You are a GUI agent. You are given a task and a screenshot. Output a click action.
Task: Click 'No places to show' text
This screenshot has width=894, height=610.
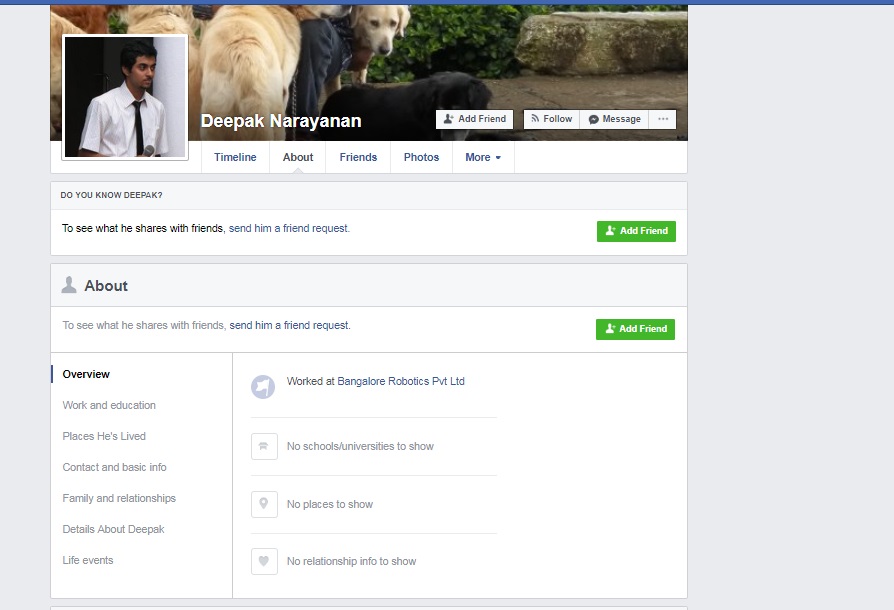coord(330,505)
